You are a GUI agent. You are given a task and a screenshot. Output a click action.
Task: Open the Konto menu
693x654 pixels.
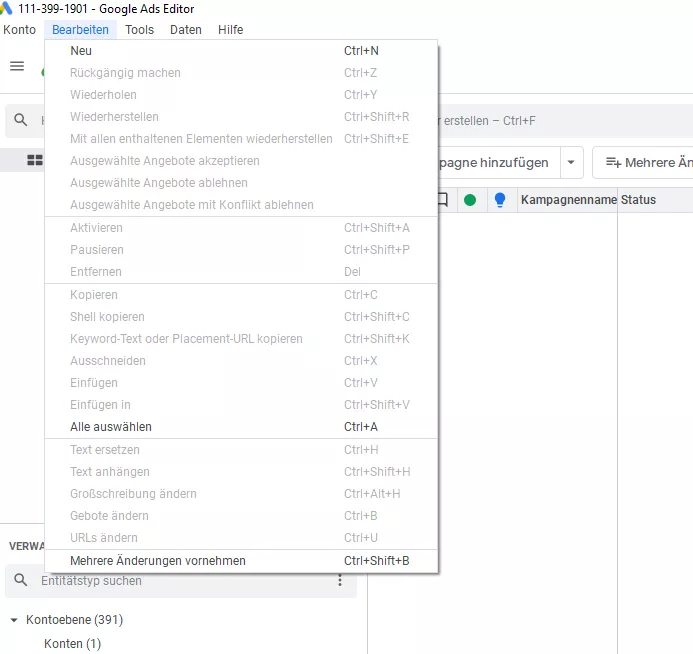tap(19, 30)
